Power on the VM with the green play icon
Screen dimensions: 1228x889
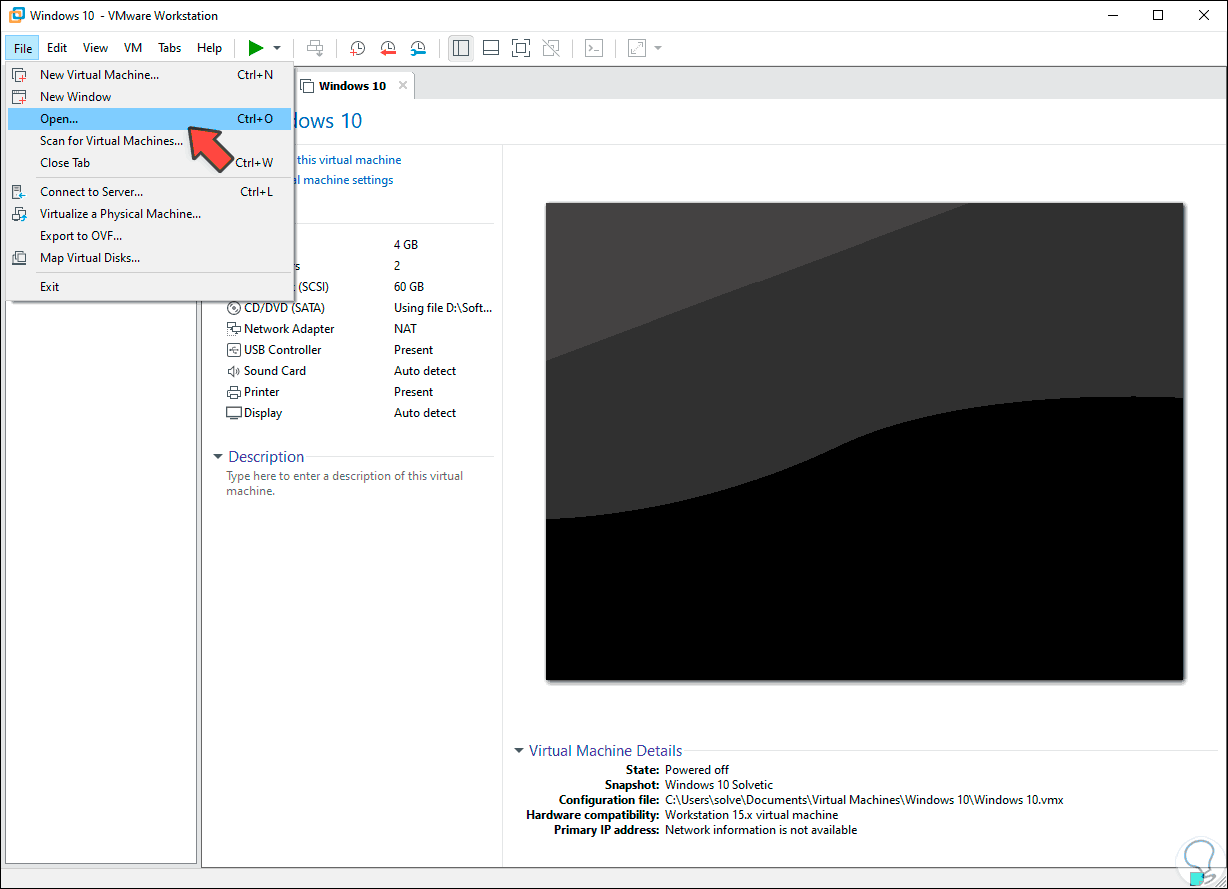[x=256, y=48]
